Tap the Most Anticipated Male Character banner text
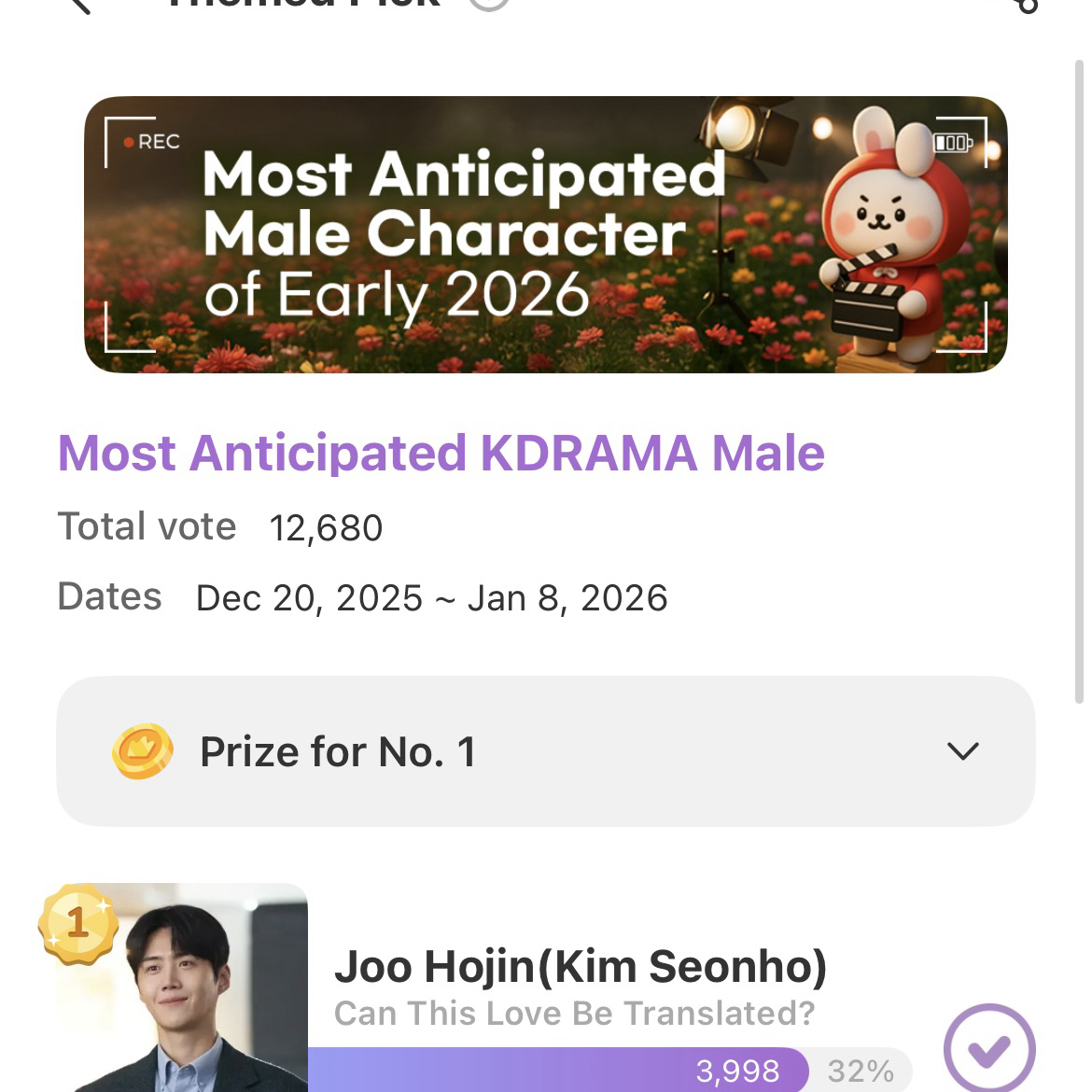The height and width of the screenshot is (1092, 1092). tap(463, 231)
